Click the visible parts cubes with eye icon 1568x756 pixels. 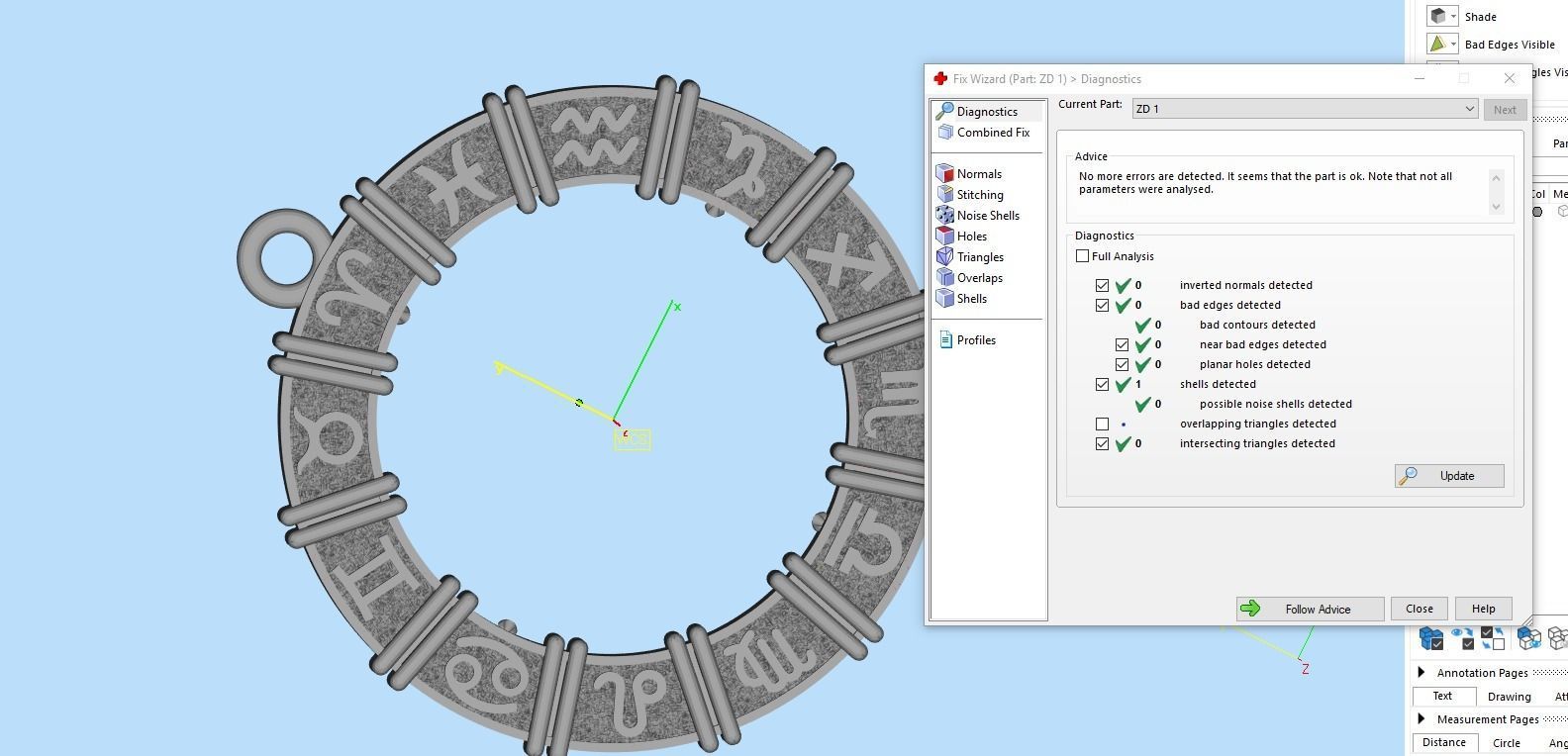tap(1529, 639)
